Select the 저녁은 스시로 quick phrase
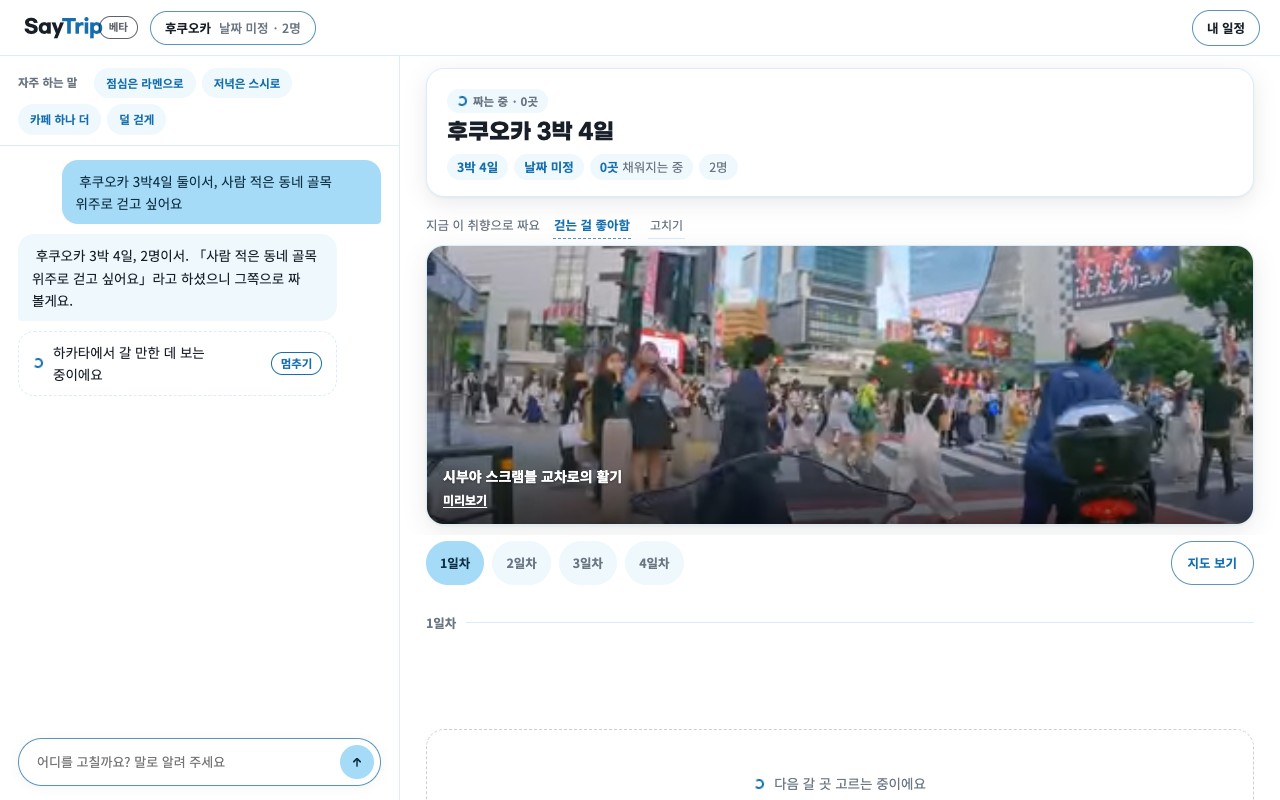Viewport: 1280px width, 800px height. pyautogui.click(x=247, y=83)
